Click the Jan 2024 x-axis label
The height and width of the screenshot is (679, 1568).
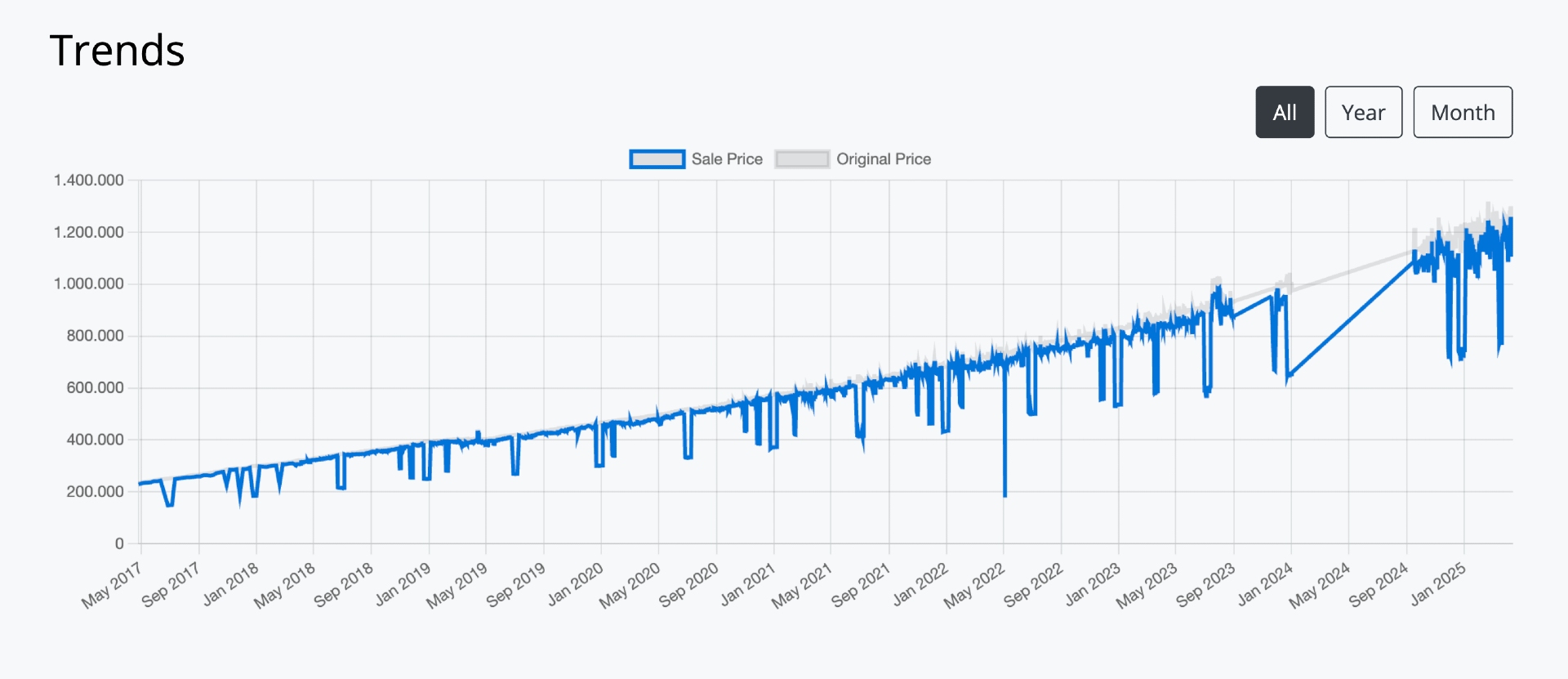(x=1264, y=583)
